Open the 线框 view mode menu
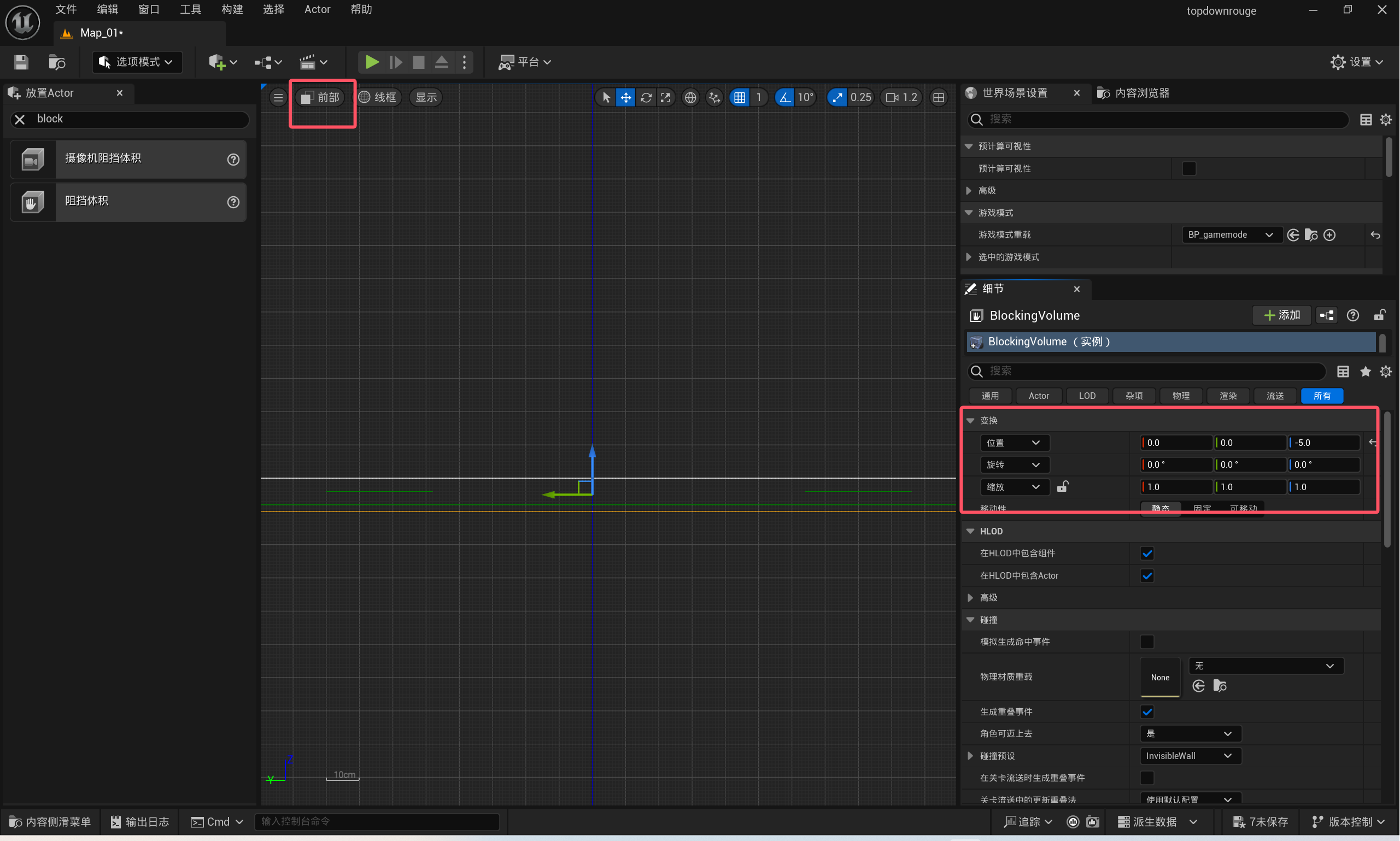Screen dimensions: 1400x841 pos(378,97)
